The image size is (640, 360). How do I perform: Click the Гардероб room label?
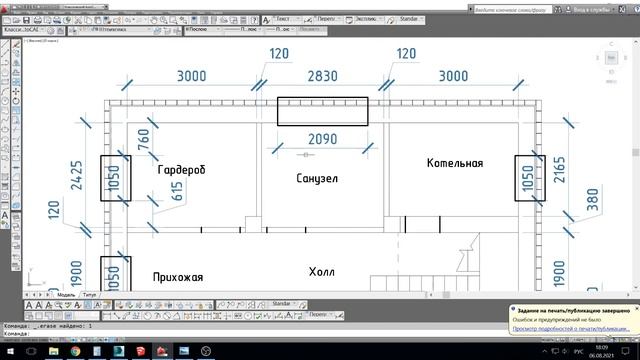(181, 170)
